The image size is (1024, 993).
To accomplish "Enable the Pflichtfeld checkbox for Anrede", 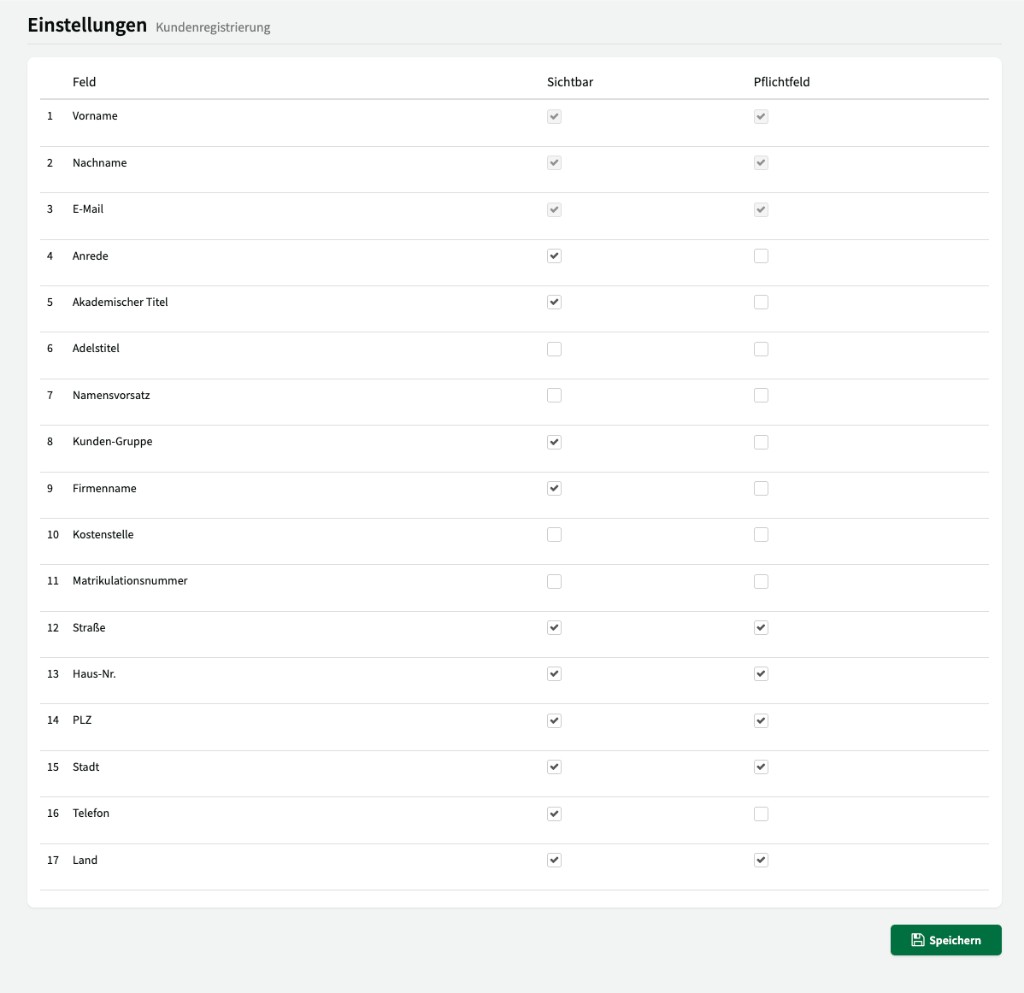I will [761, 255].
